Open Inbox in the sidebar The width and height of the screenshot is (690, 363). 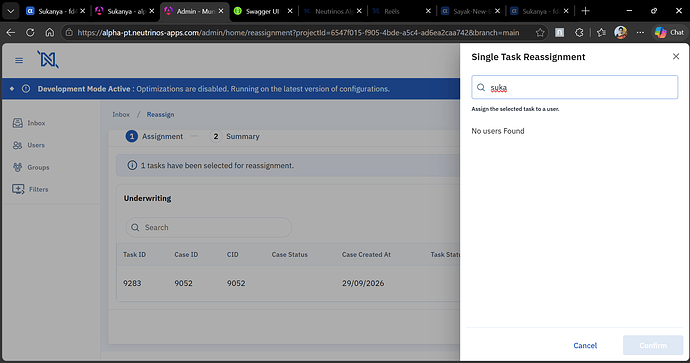(29, 123)
